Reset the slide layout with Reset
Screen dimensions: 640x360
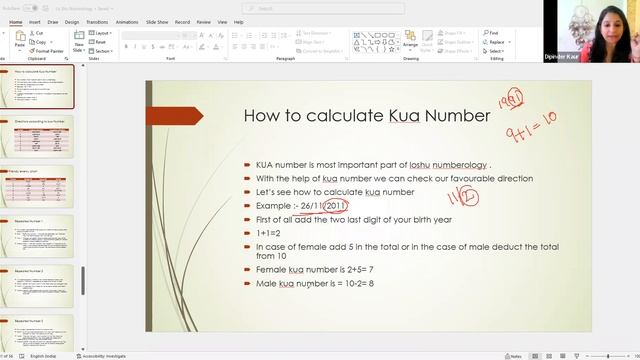(97, 42)
